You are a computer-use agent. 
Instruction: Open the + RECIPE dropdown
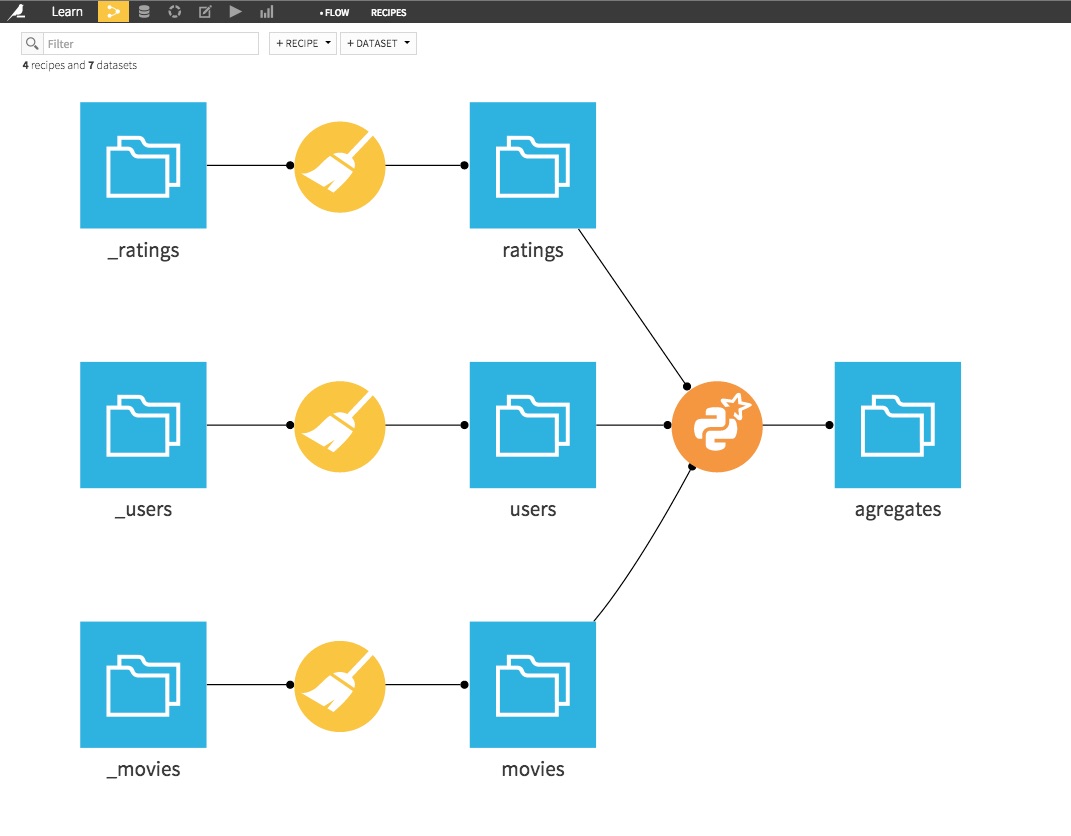click(303, 43)
